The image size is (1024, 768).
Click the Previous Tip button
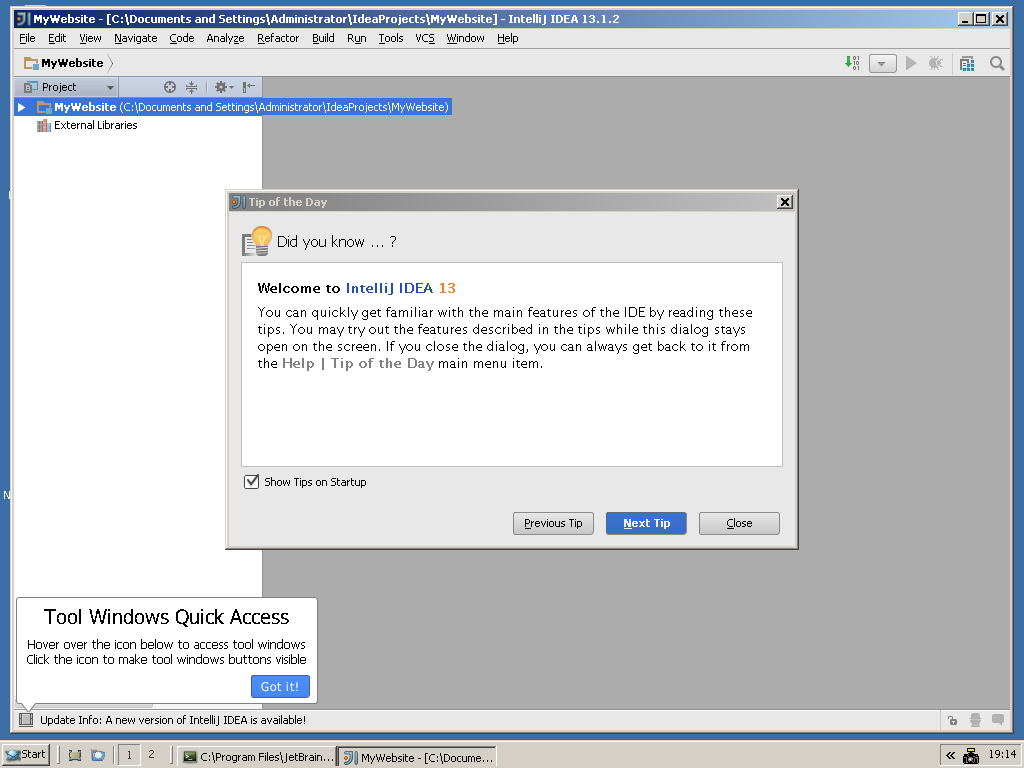553,523
